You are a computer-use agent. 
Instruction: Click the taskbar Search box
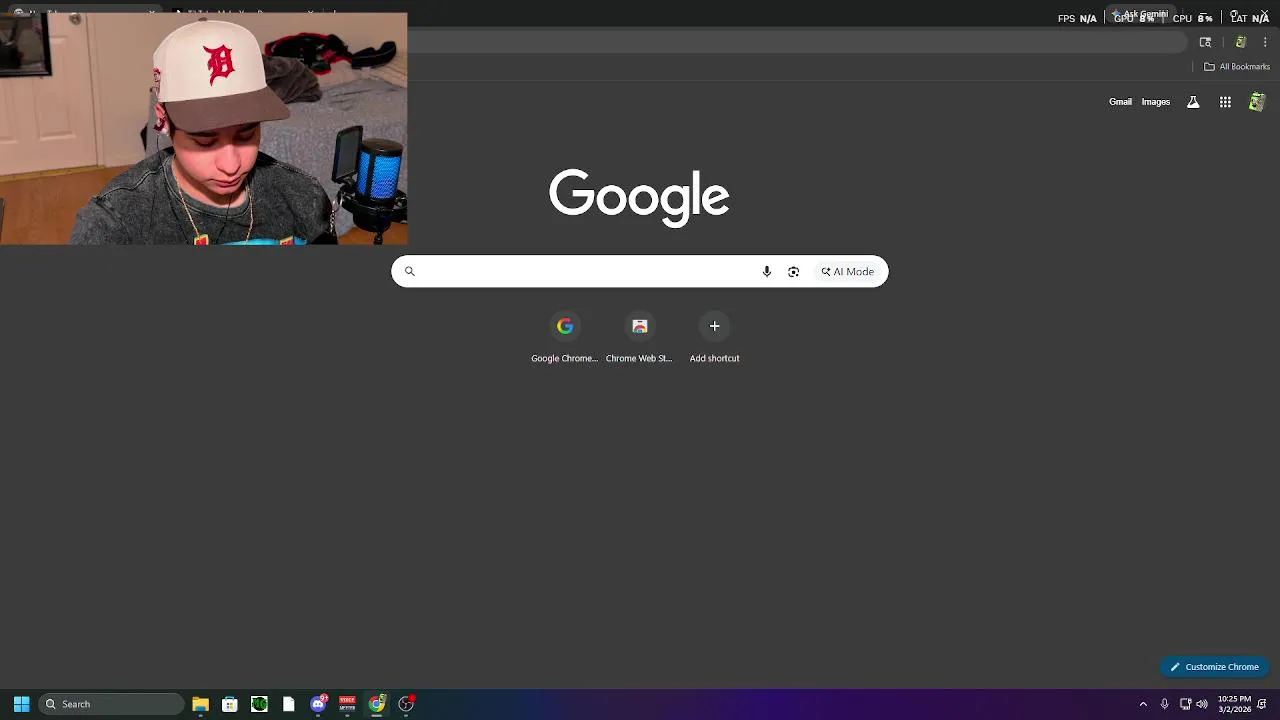coord(111,704)
